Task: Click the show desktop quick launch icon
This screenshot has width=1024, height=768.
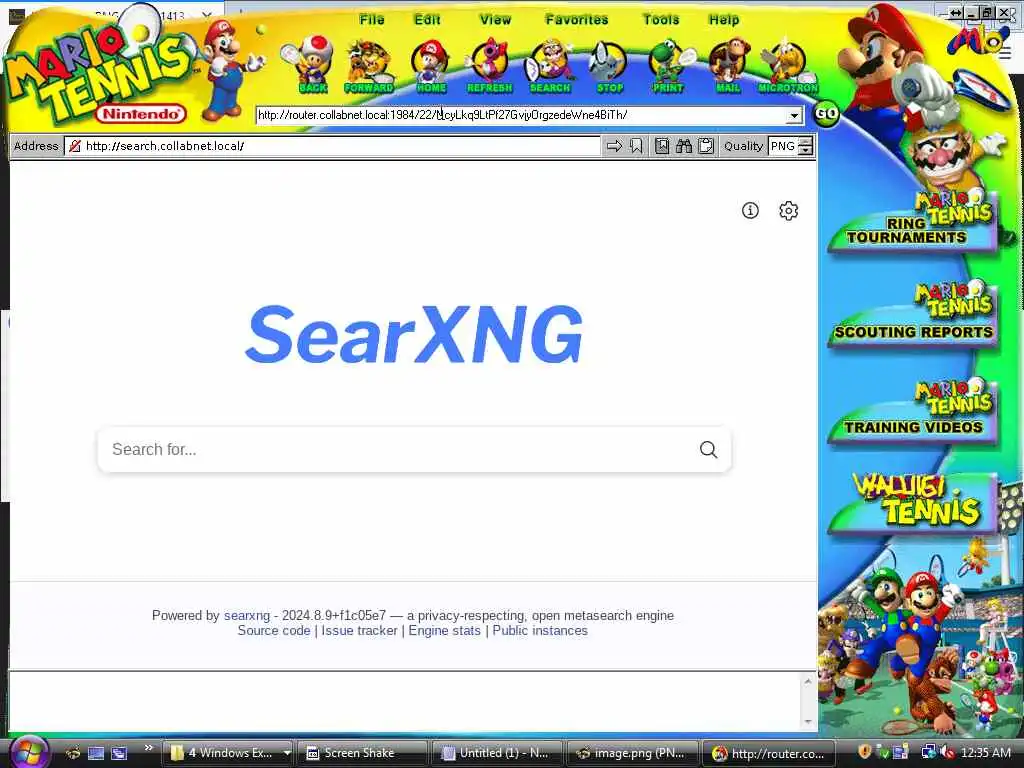Action: tap(96, 753)
